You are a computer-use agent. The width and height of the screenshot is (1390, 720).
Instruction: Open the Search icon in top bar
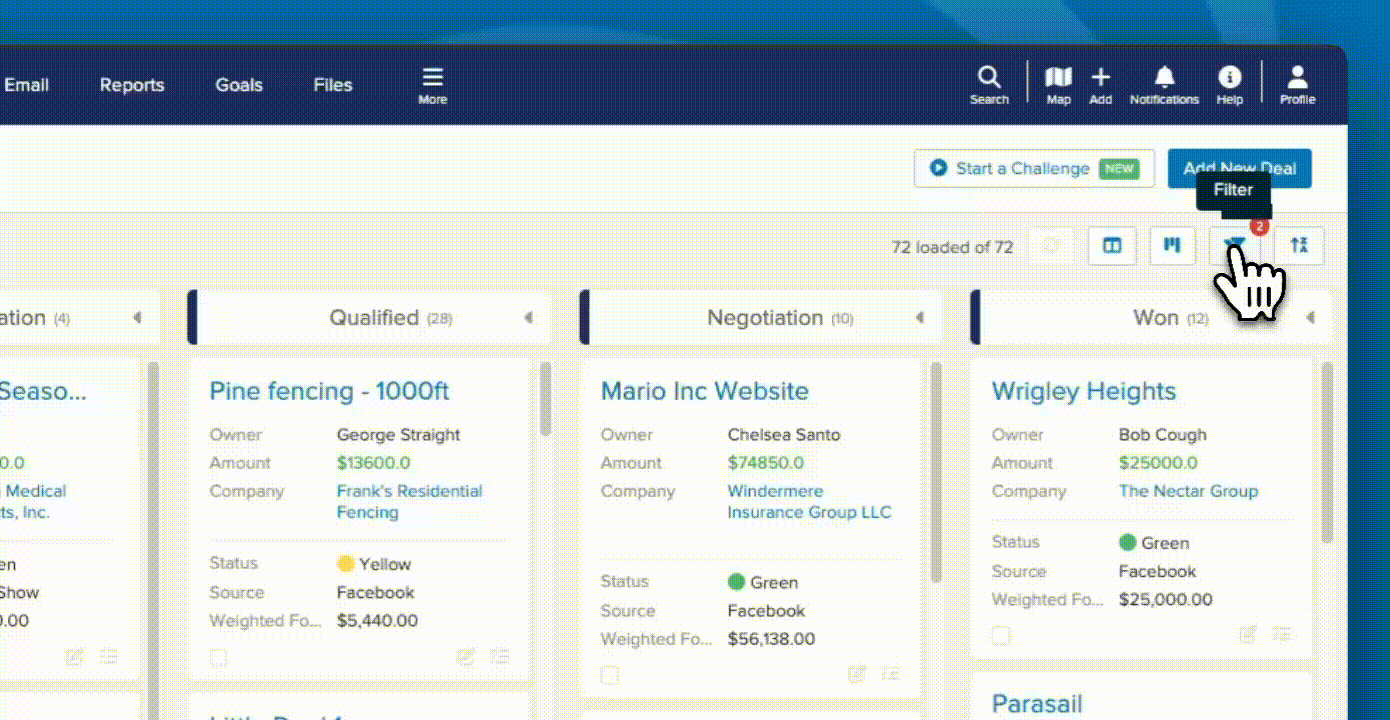coord(988,85)
